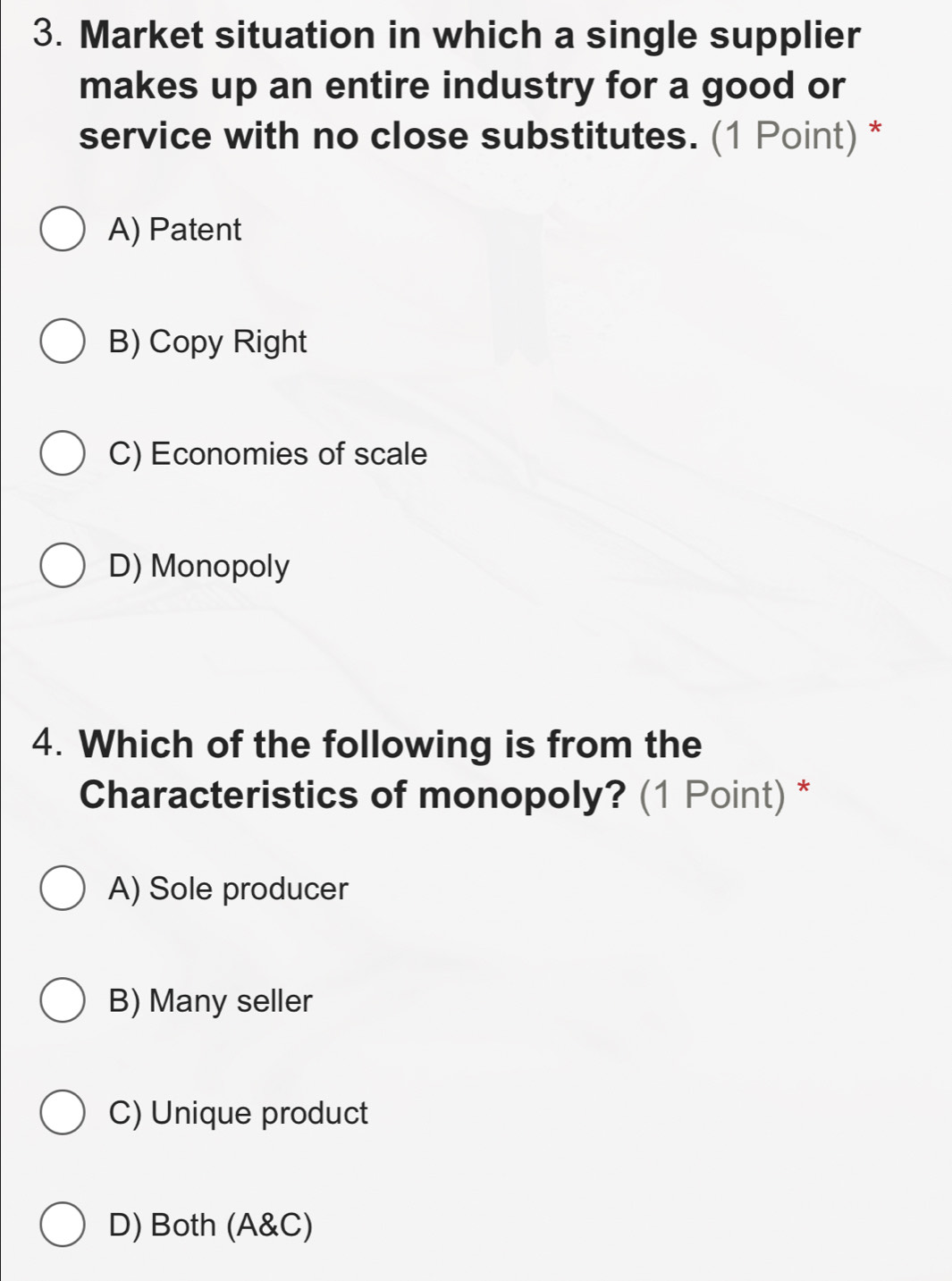Viewport: 952px width, 1281px height.
Task: Click the 'C) Economies of scale' label text
Action: point(267,454)
